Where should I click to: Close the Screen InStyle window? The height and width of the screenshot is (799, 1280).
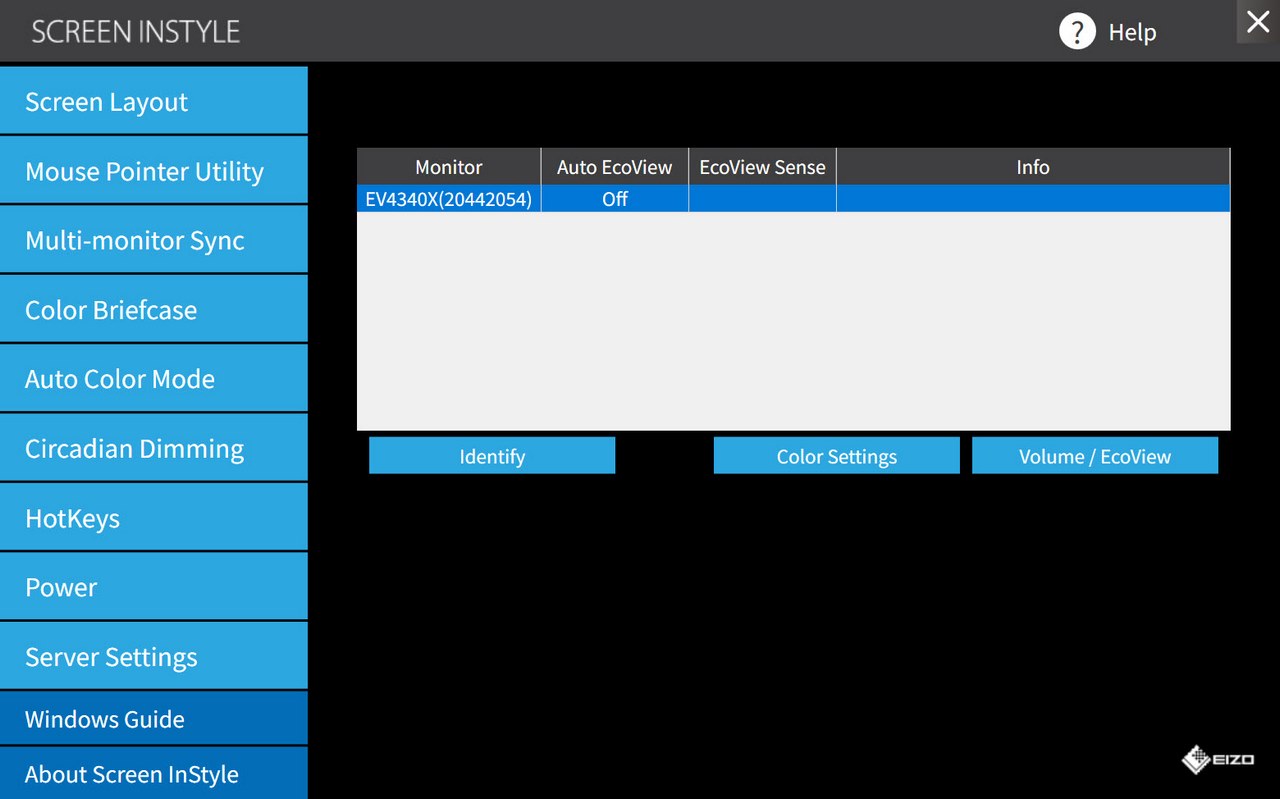click(1258, 21)
